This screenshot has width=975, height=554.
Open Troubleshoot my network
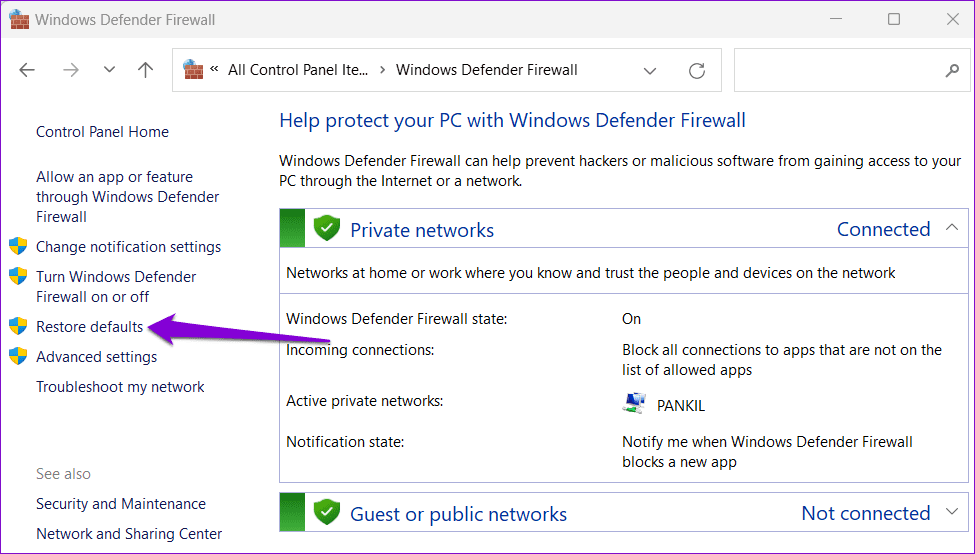[x=120, y=387]
